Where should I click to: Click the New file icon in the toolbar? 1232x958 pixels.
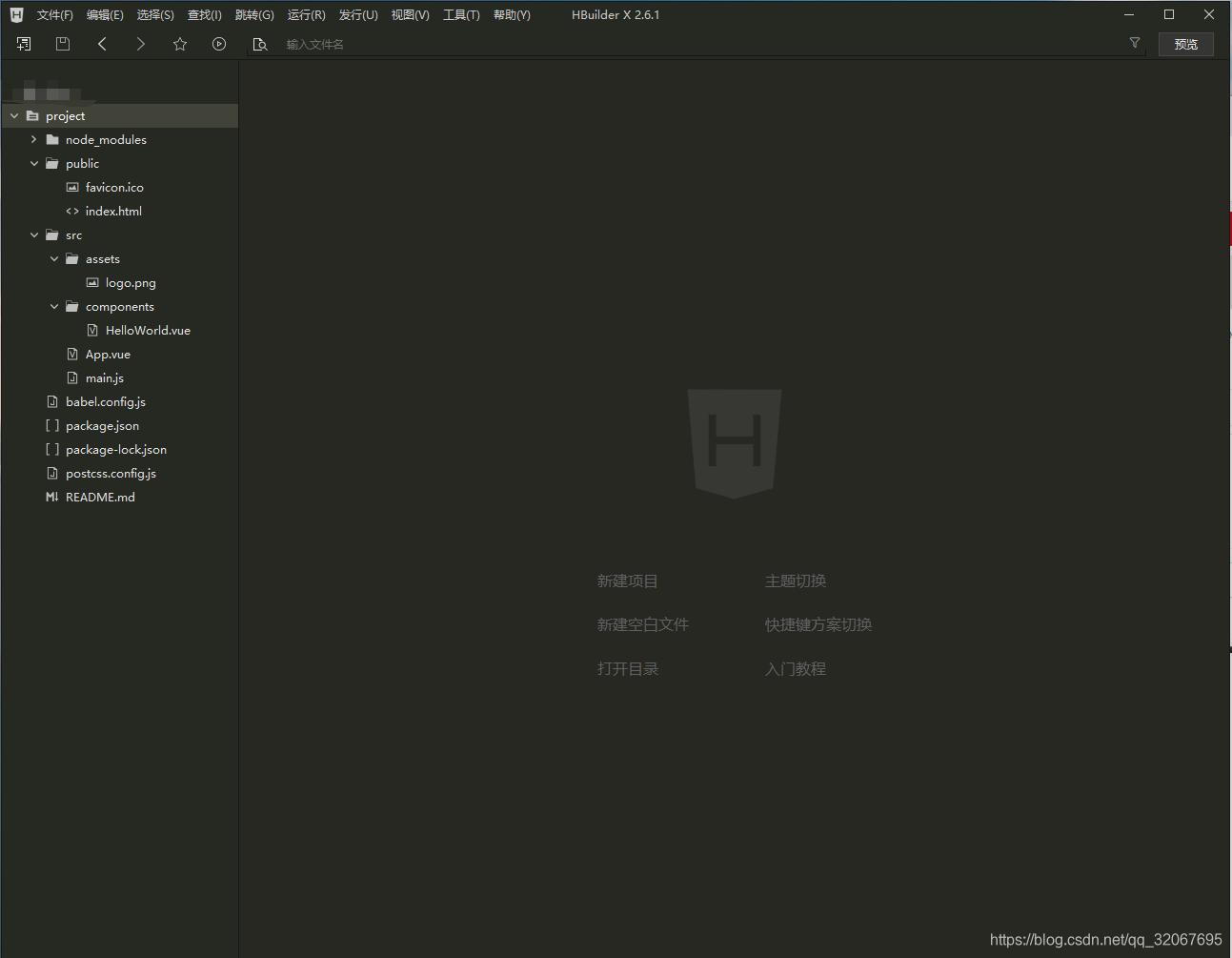(x=23, y=43)
